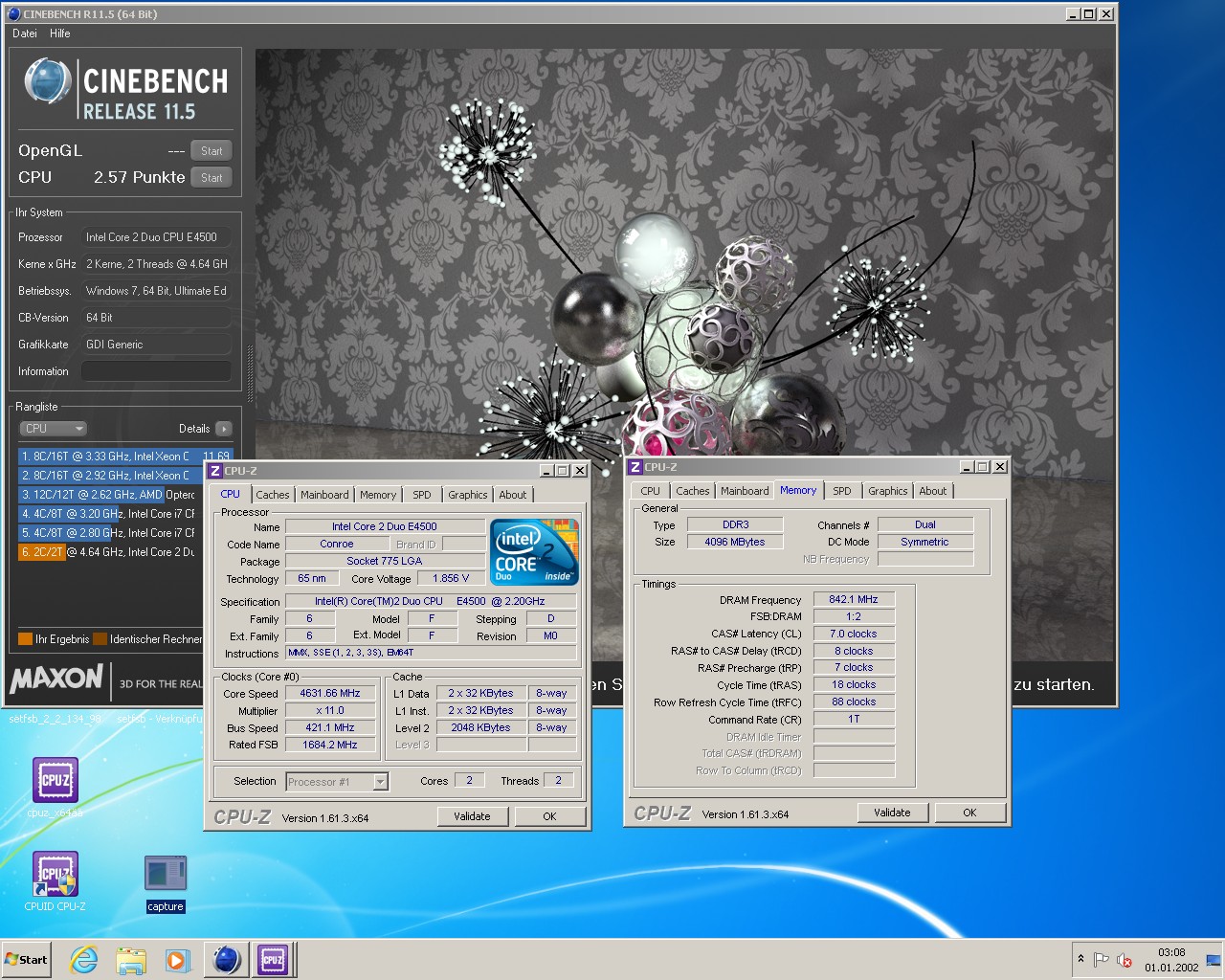Click the Cinebench title bar app icon
This screenshot has width=1225, height=980.
pos(13,13)
